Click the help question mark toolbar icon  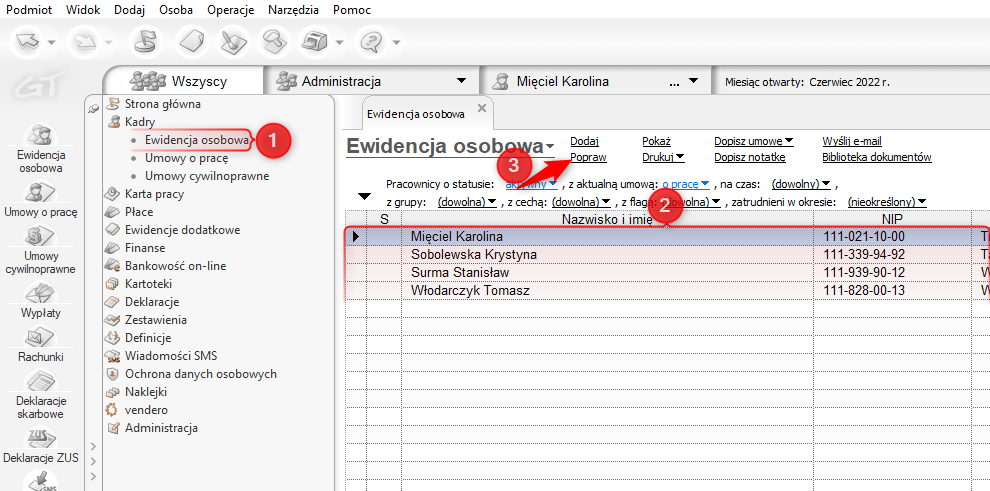click(x=372, y=42)
